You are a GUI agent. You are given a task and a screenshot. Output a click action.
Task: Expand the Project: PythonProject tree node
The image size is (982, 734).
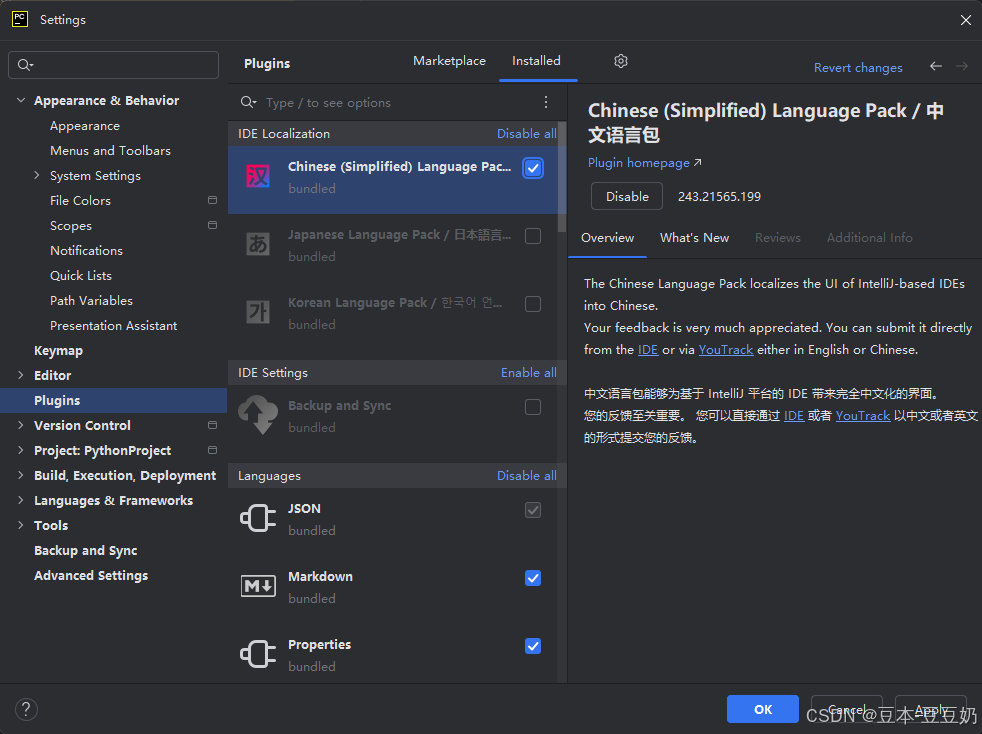[21, 450]
